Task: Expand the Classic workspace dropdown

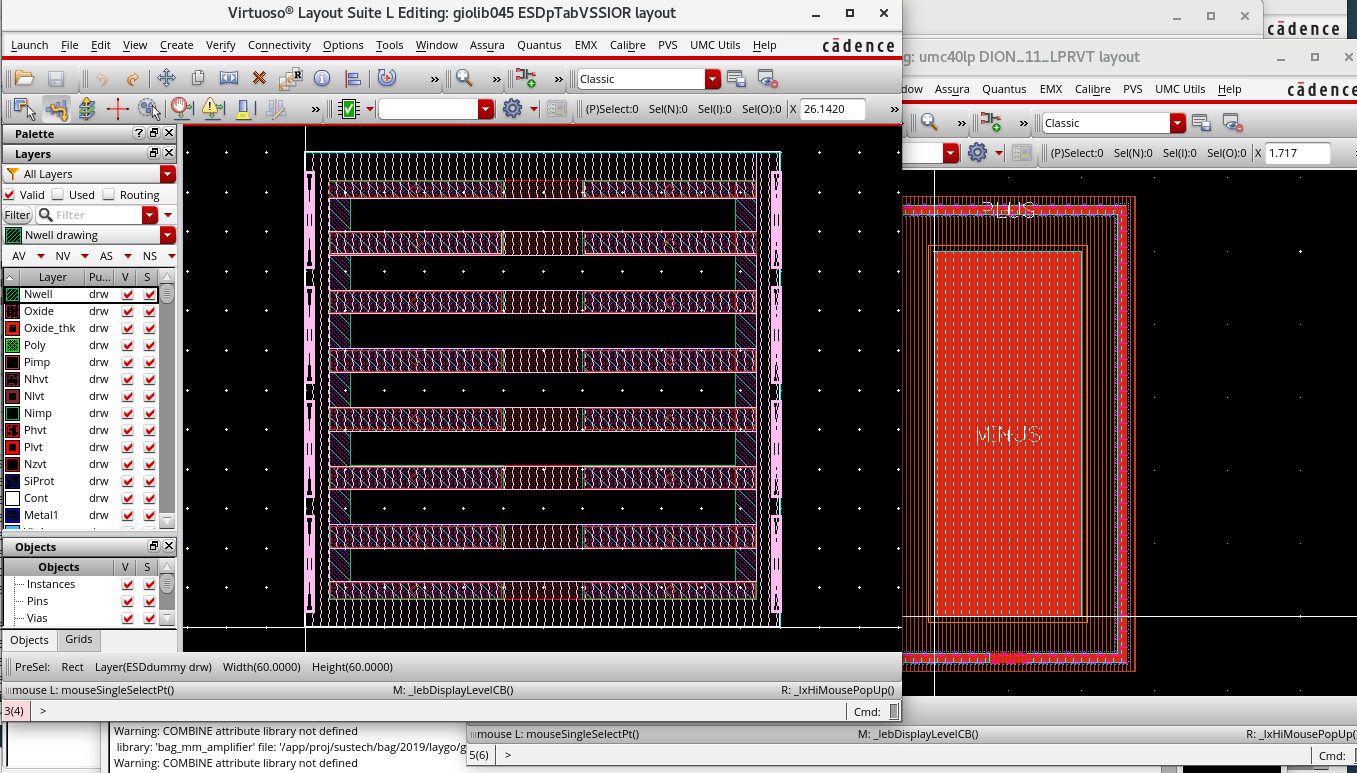Action: click(712, 79)
